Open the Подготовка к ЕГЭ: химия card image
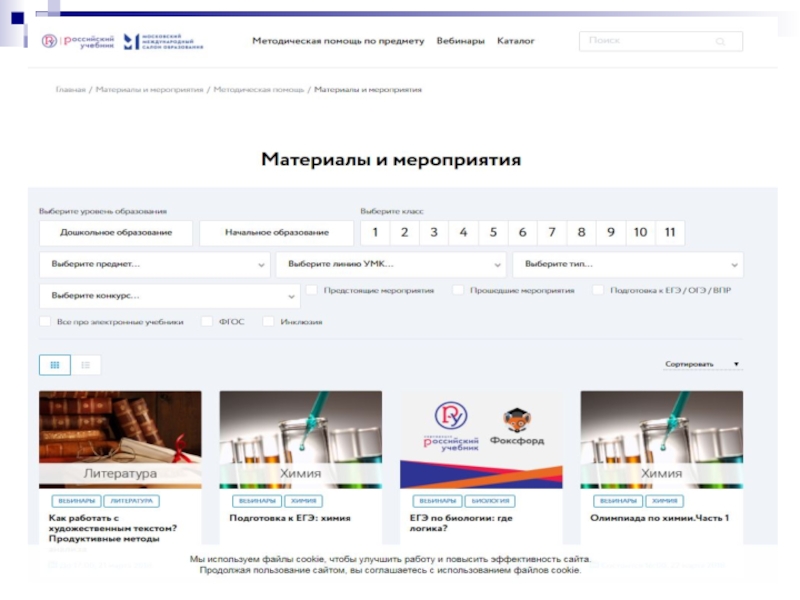 [301, 440]
